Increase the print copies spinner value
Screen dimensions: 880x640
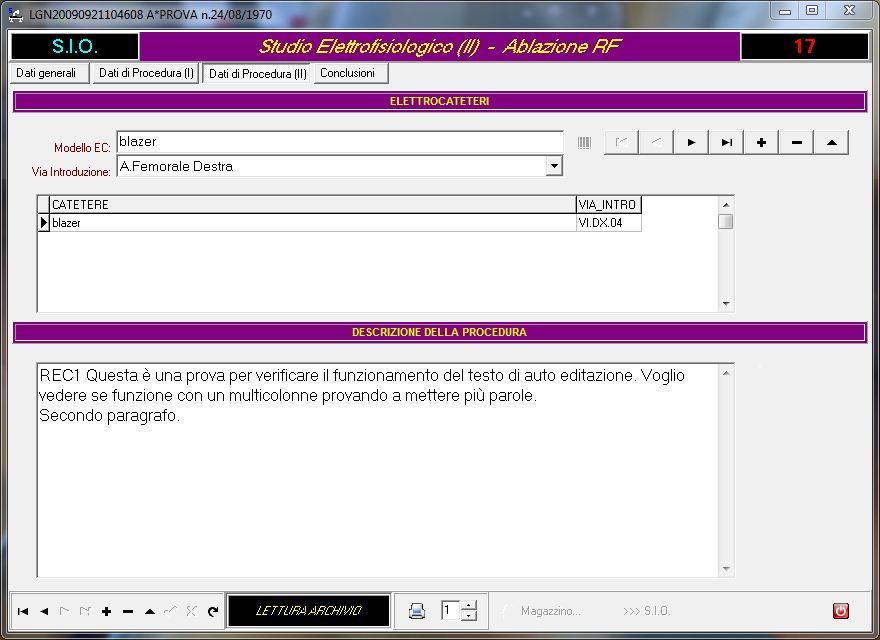tap(469, 605)
